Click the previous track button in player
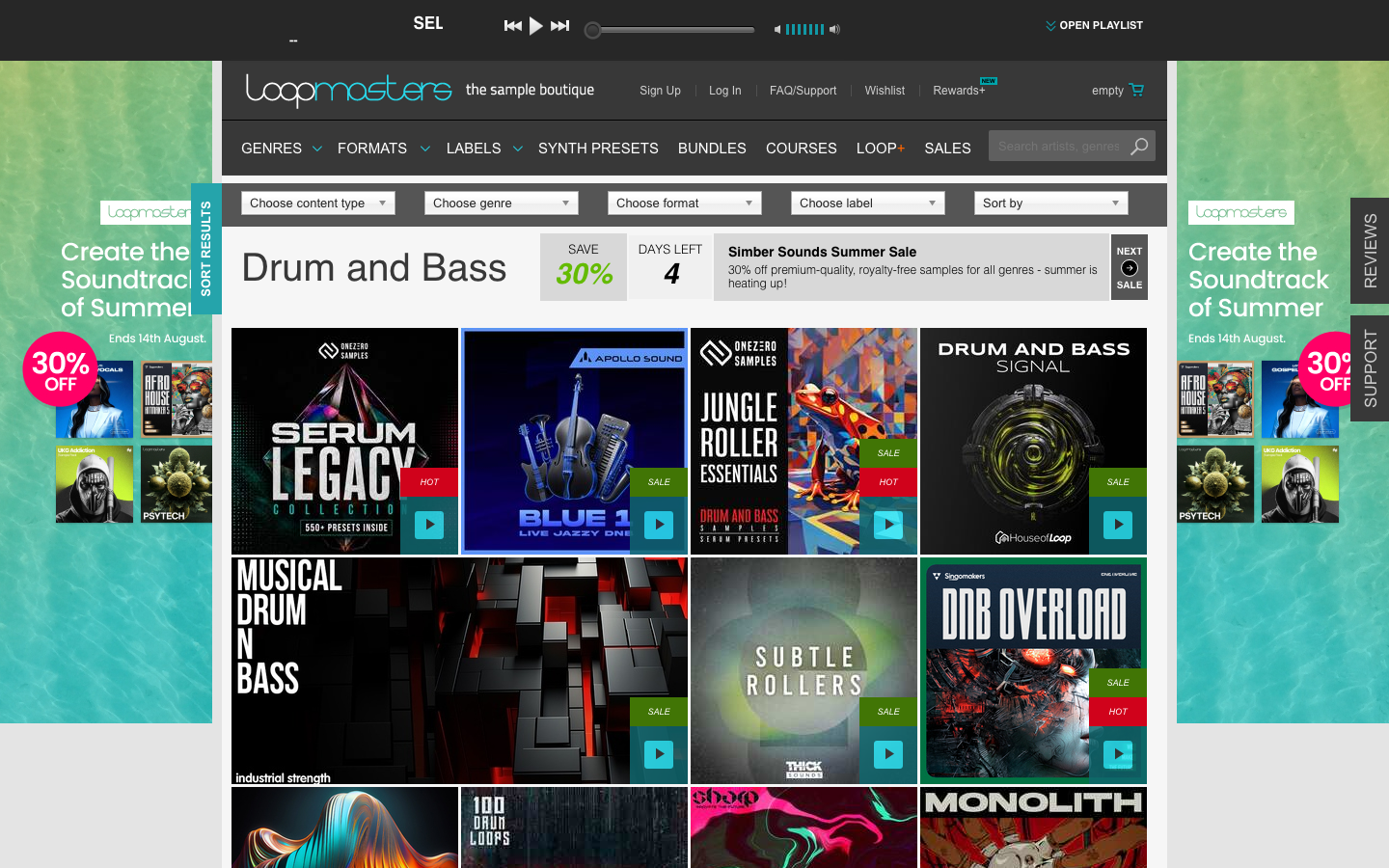Image resolution: width=1389 pixels, height=868 pixels. coord(513,26)
